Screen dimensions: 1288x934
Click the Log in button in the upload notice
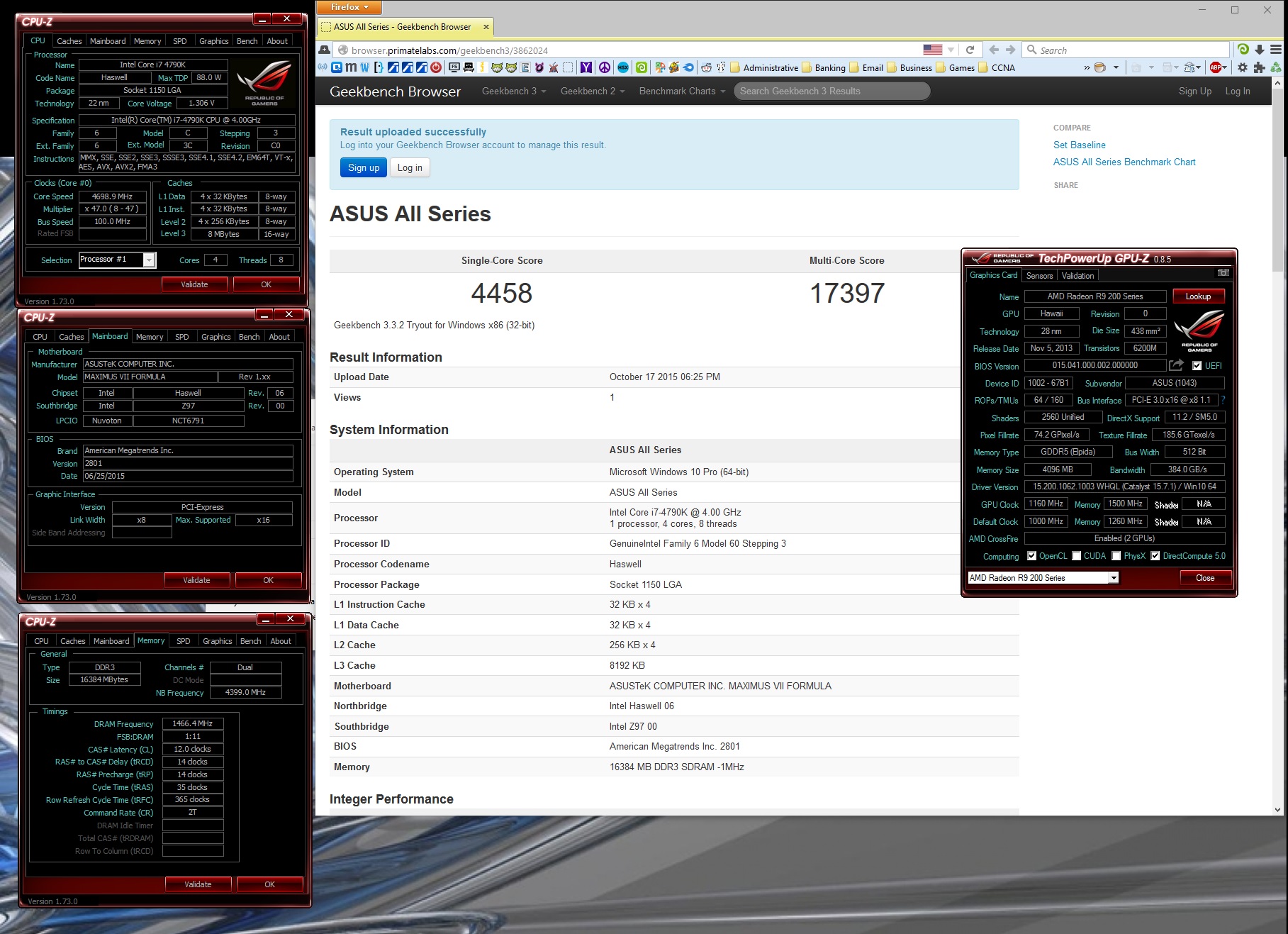(410, 167)
